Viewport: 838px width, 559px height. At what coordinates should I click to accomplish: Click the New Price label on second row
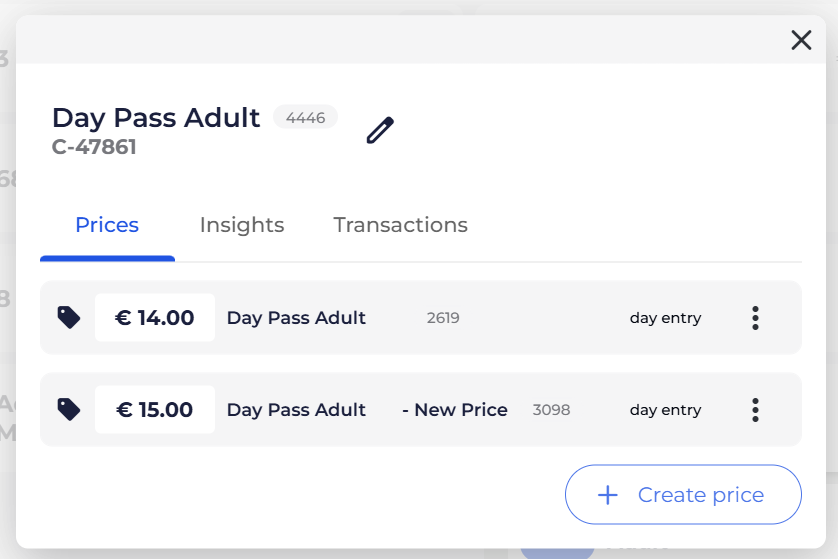coord(455,410)
